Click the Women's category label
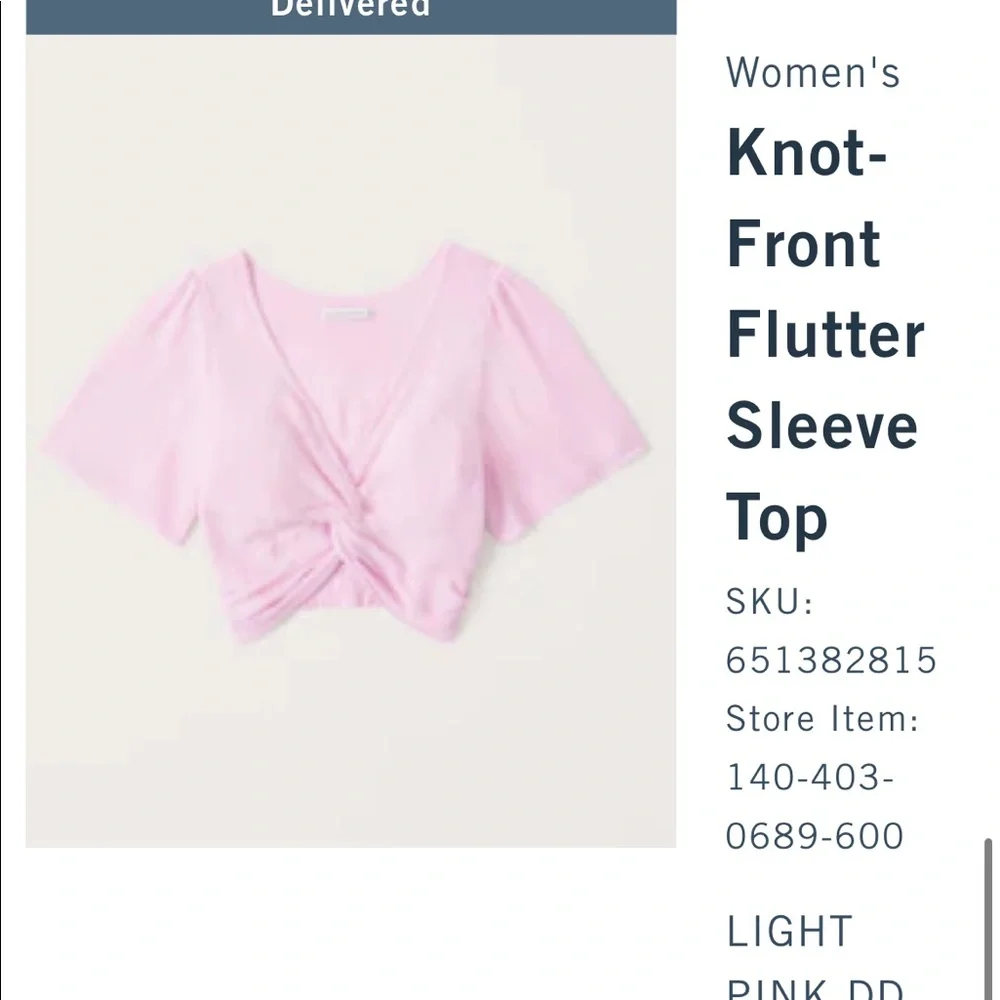The height and width of the screenshot is (1000, 1000). [814, 70]
